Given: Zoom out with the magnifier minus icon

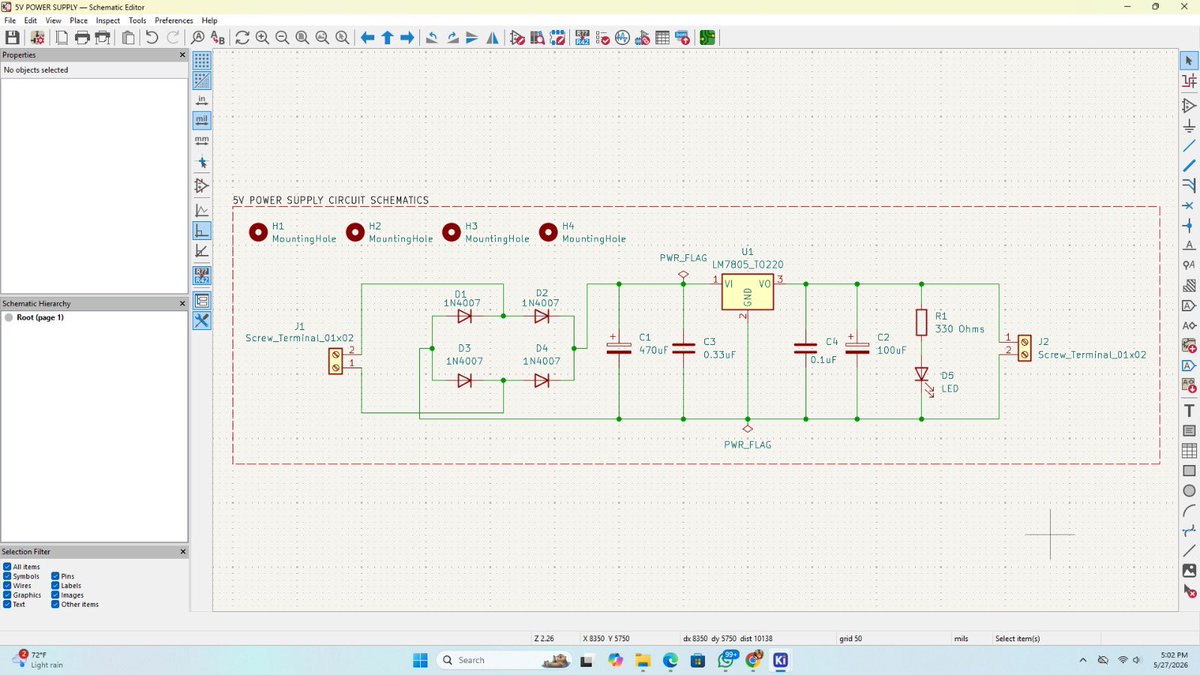Looking at the screenshot, I should pyautogui.click(x=282, y=37).
